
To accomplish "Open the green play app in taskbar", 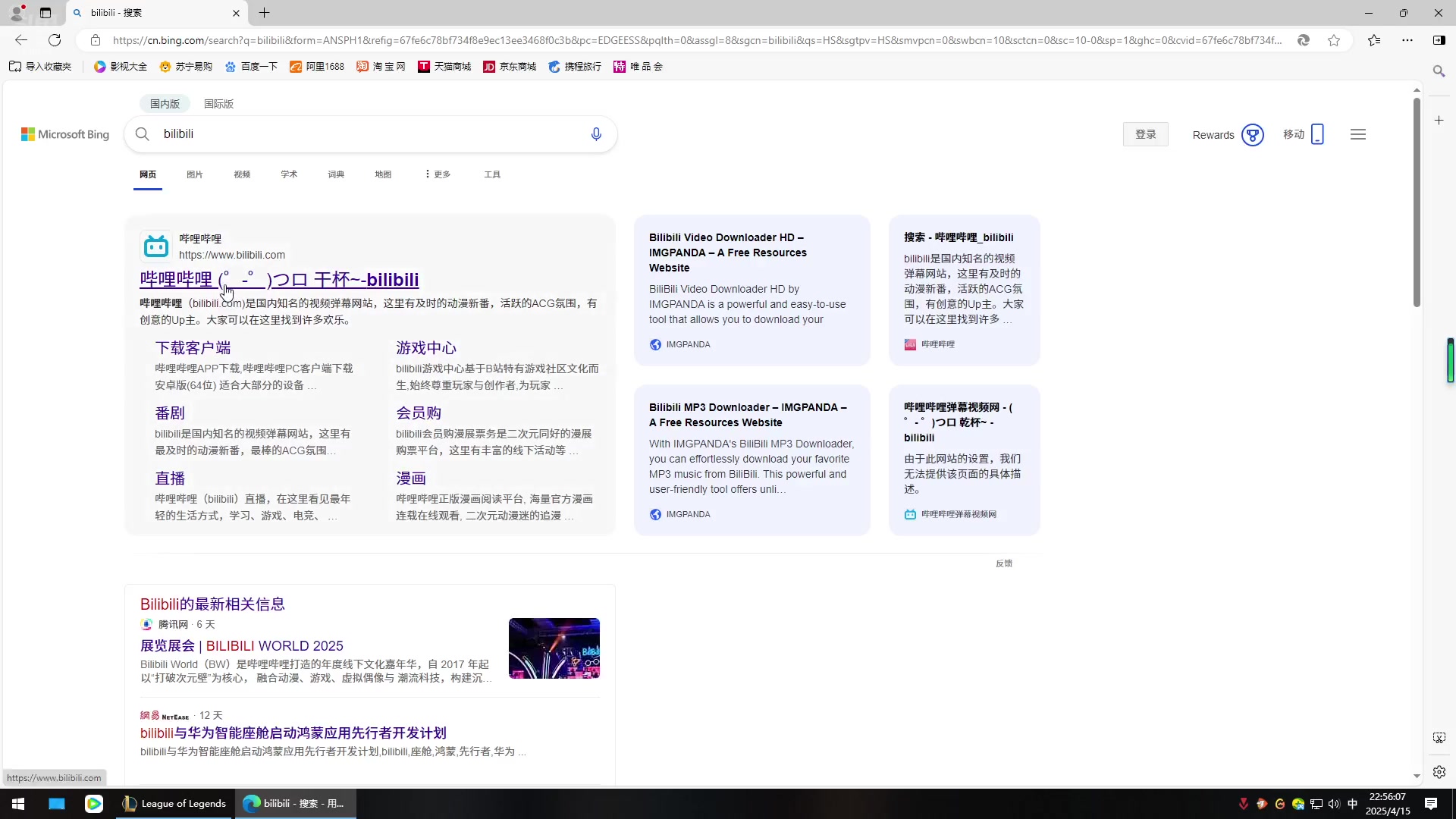I will (x=93, y=804).
